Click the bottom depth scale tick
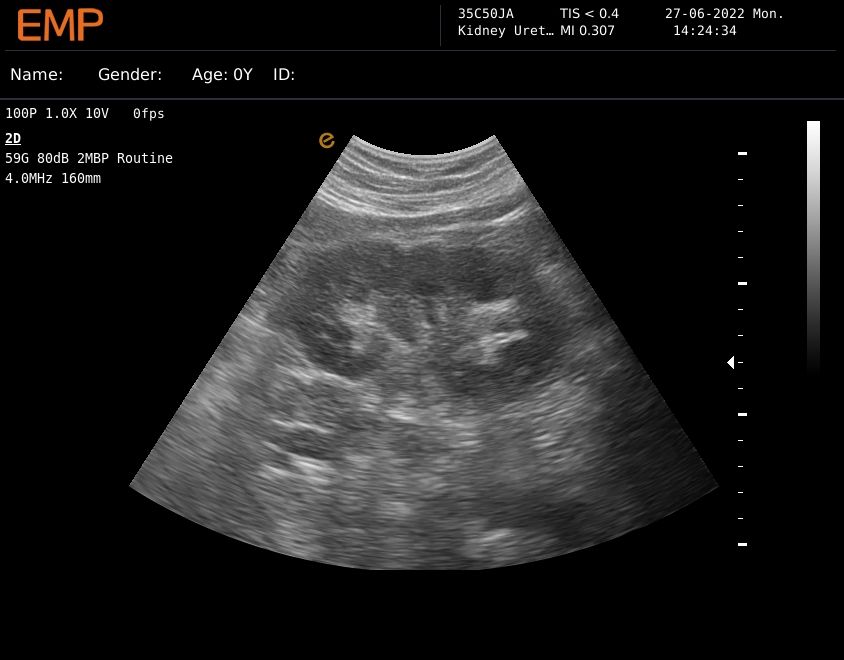 click(x=742, y=544)
